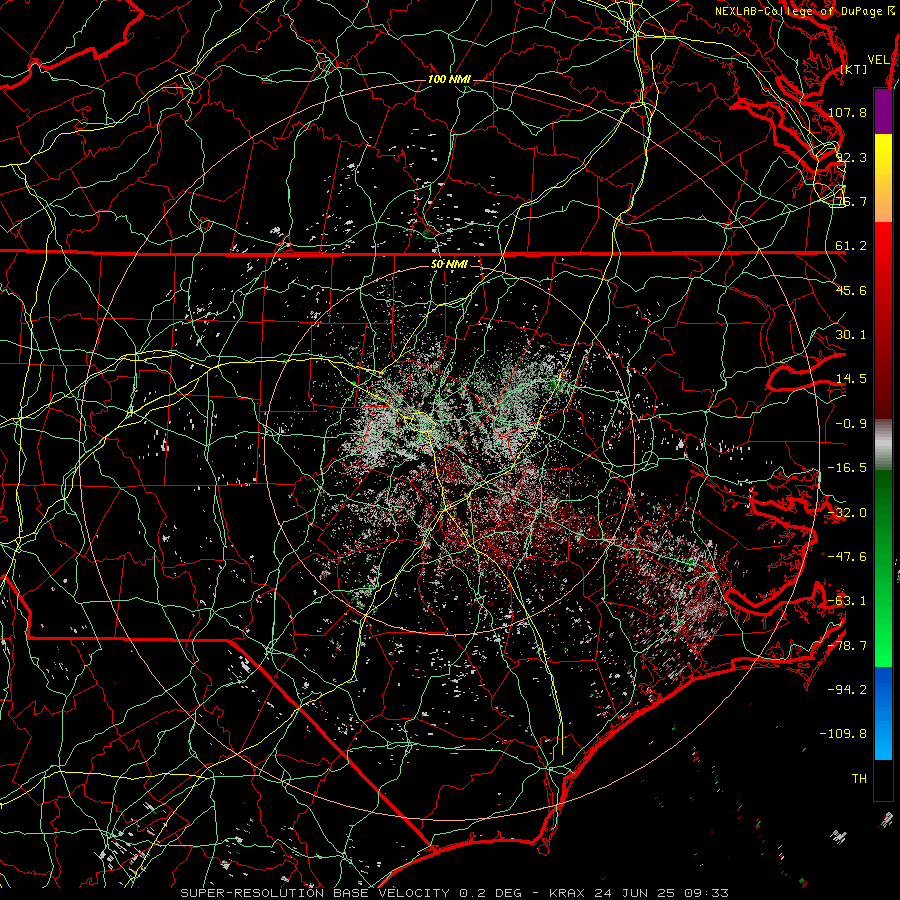Select the 61.2 velocity scale value
The width and height of the screenshot is (900, 900).
pyautogui.click(x=851, y=246)
